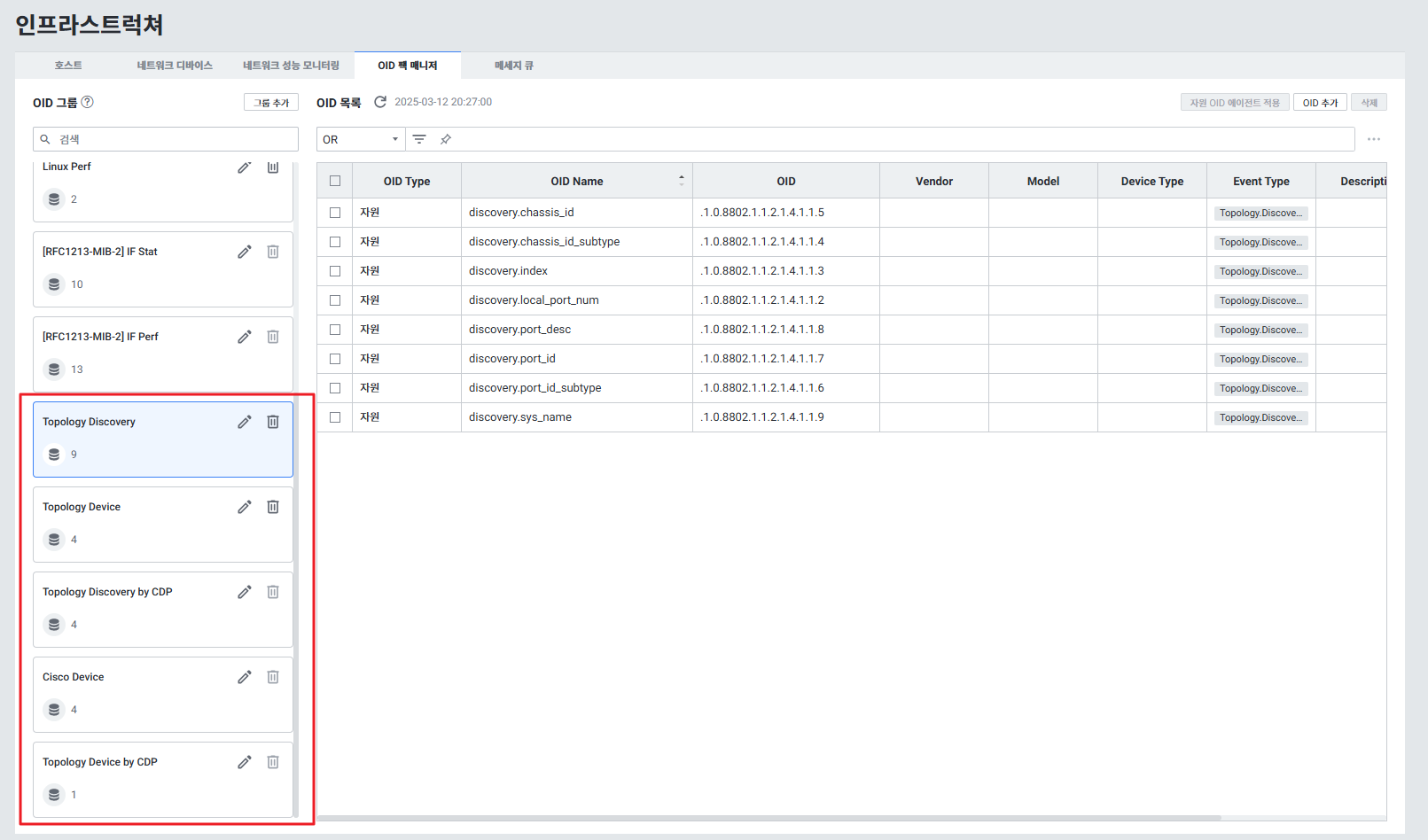Open the 메세지 큐 tab
Screen dimensions: 1428x840
point(514,66)
